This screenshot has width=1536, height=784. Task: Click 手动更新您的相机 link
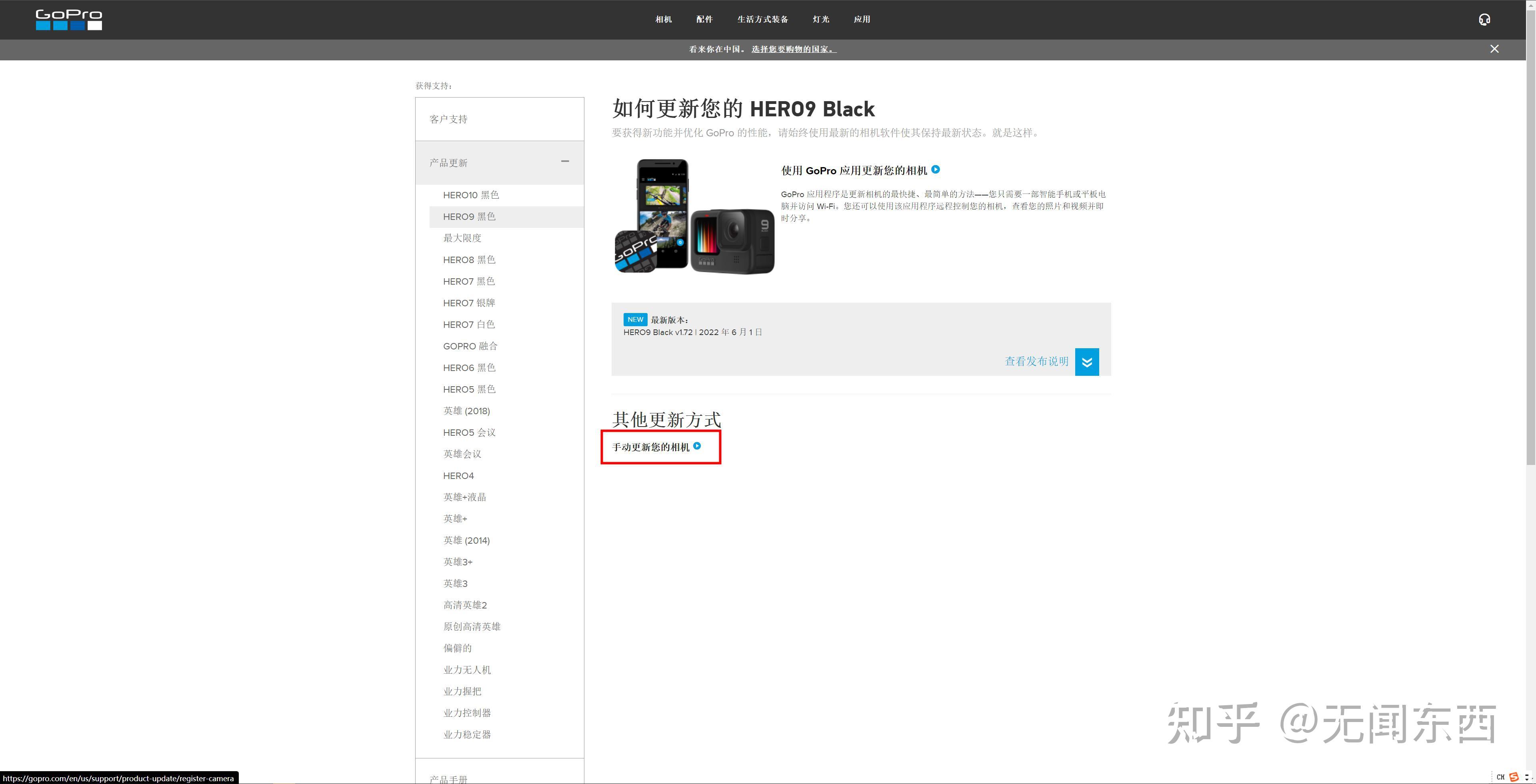tap(650, 447)
